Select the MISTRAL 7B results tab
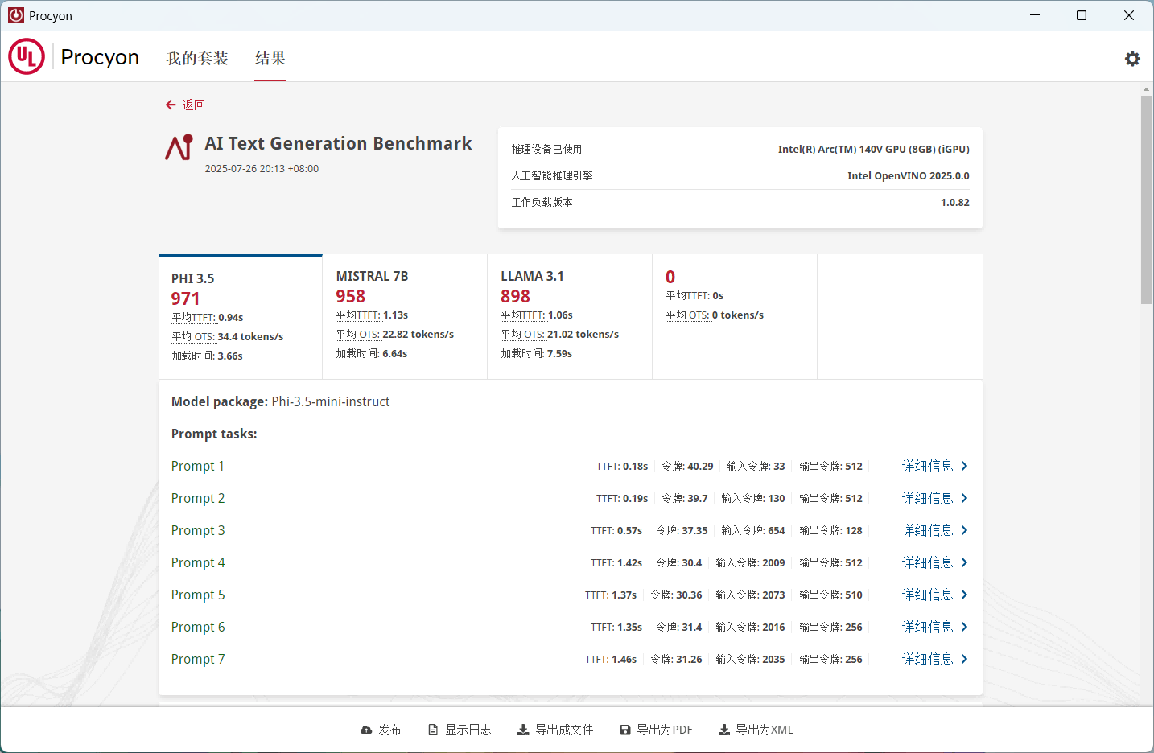The width and height of the screenshot is (1154, 753). tap(404, 316)
